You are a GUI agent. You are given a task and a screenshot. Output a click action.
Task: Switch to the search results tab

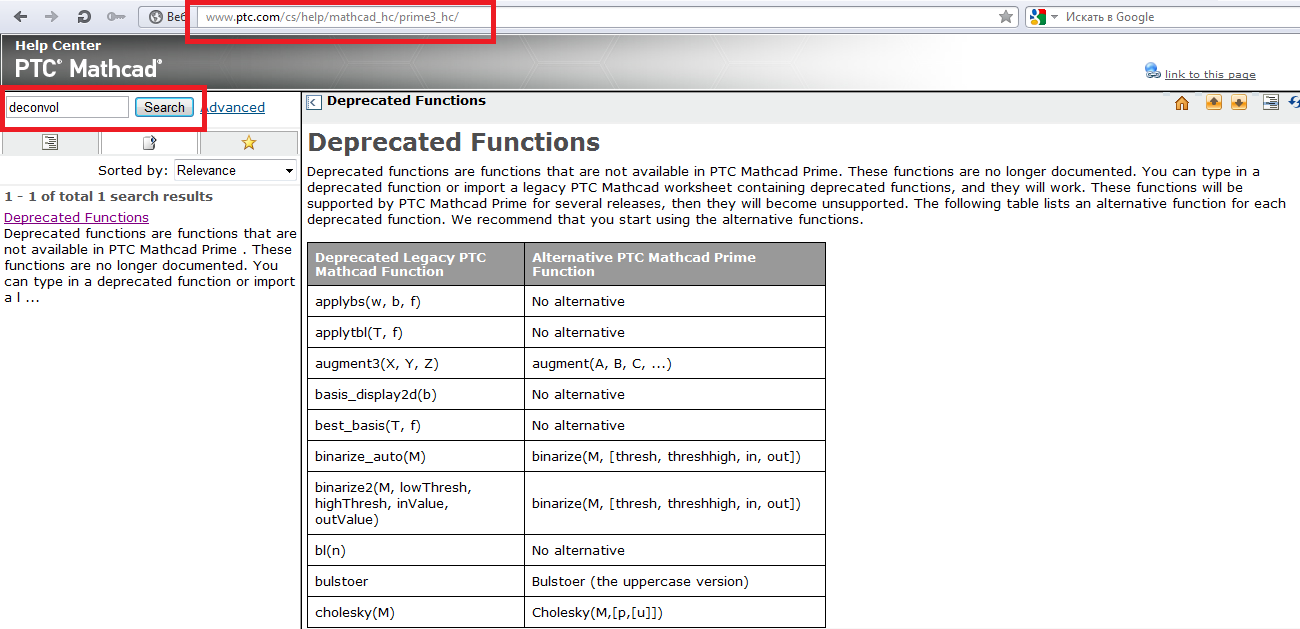pos(149,143)
